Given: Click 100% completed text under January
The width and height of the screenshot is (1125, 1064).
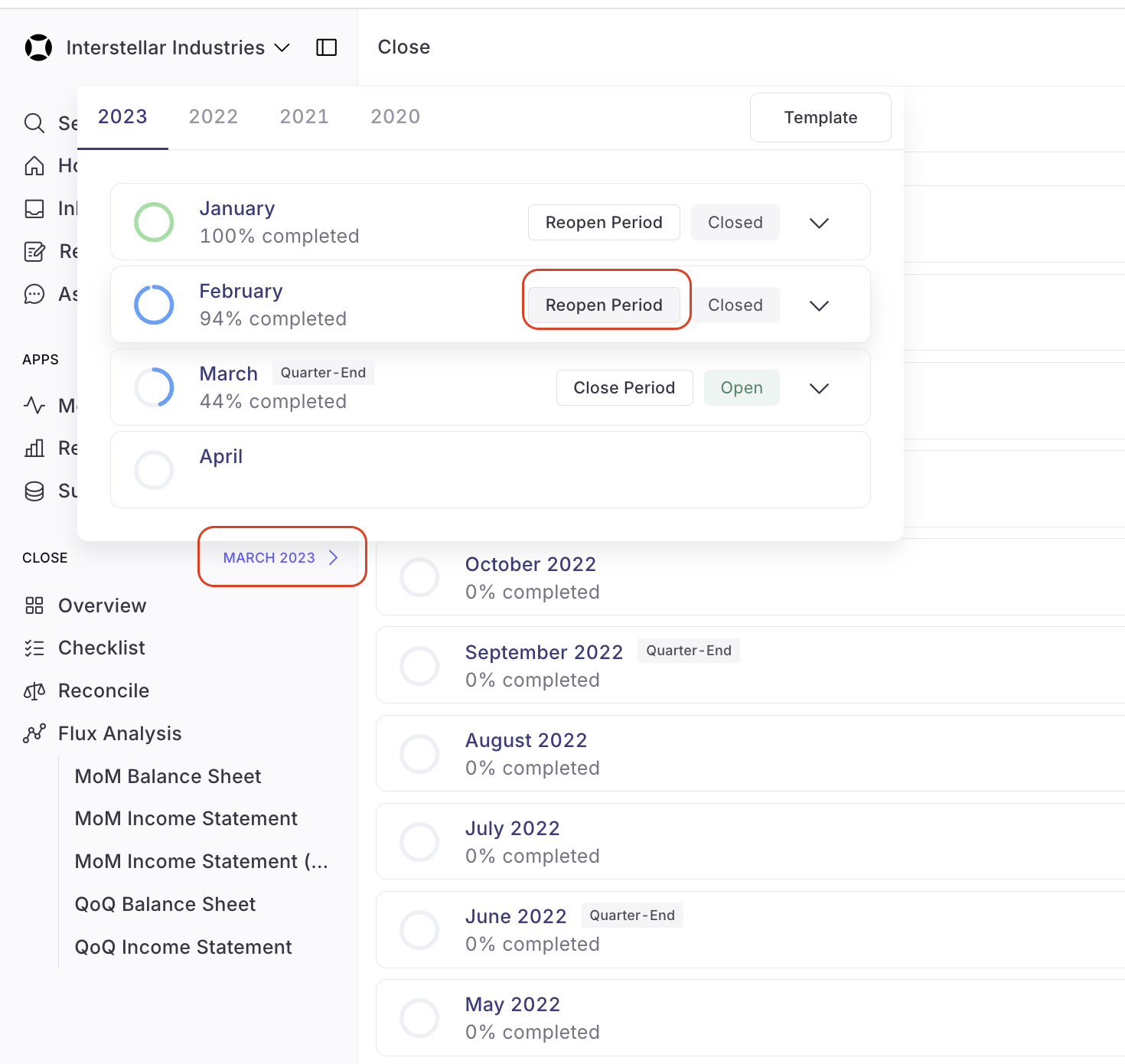Looking at the screenshot, I should [279, 236].
